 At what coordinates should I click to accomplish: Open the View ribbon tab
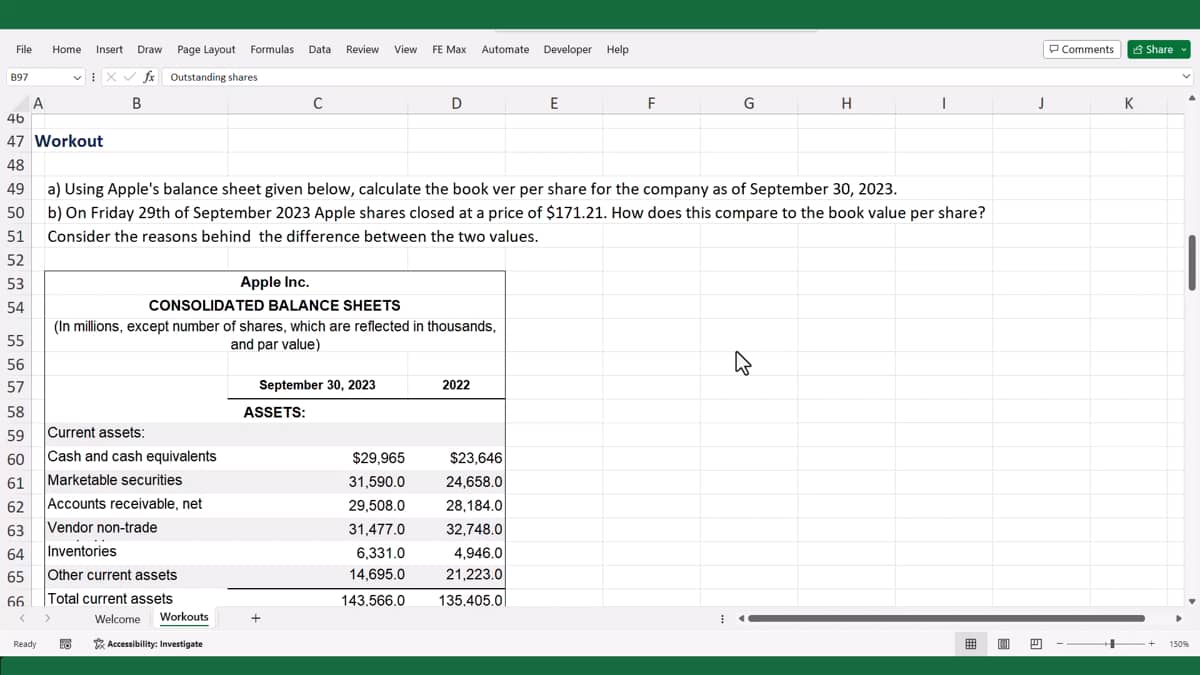pyautogui.click(x=406, y=49)
